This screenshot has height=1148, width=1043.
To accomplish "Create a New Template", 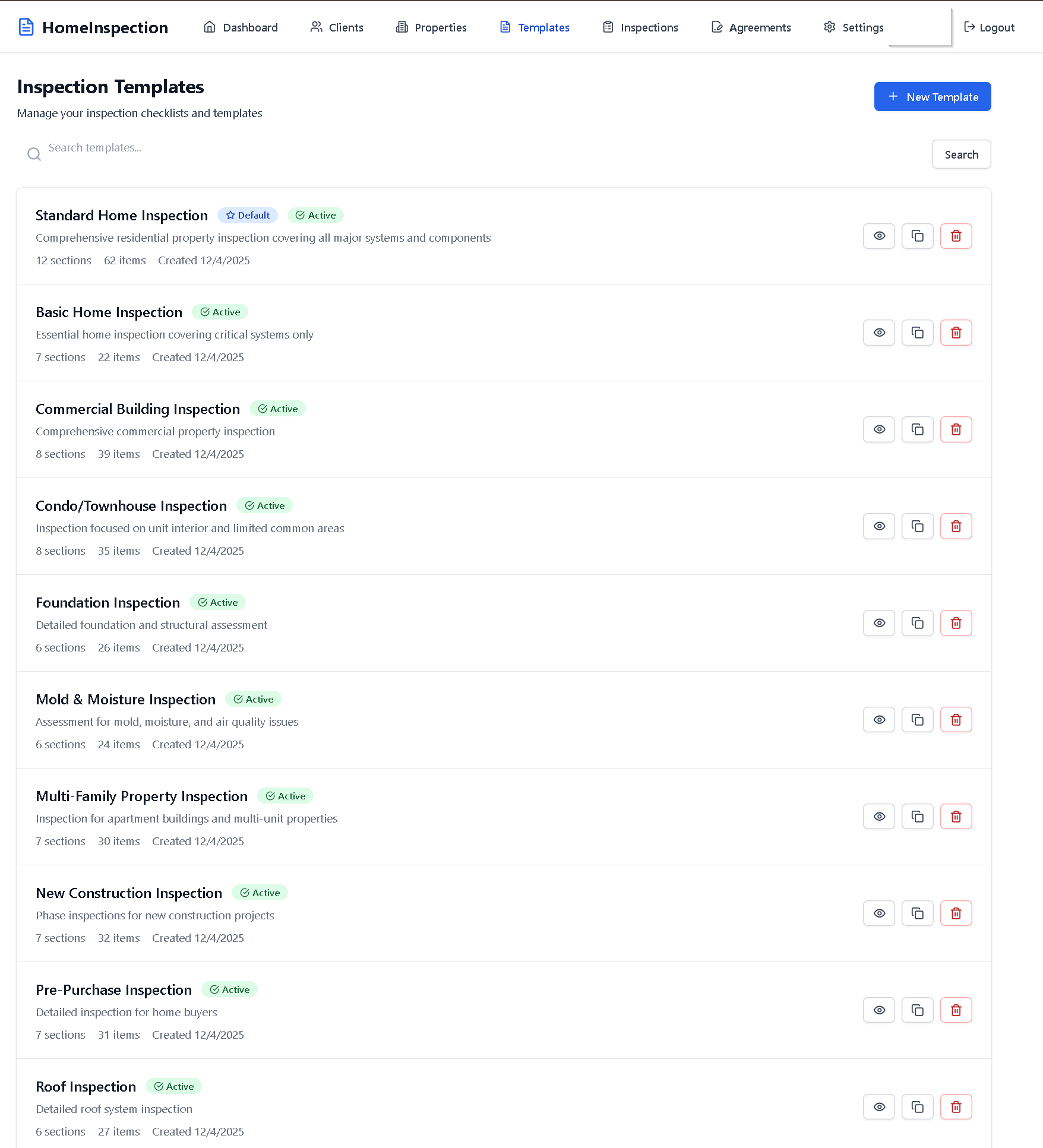I will pos(932,96).
